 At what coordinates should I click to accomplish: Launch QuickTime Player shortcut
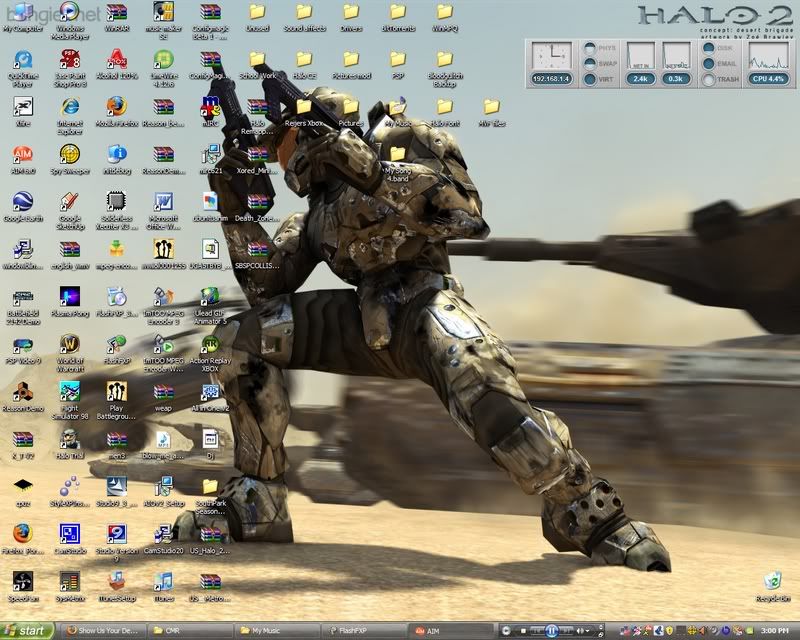pyautogui.click(x=22, y=68)
